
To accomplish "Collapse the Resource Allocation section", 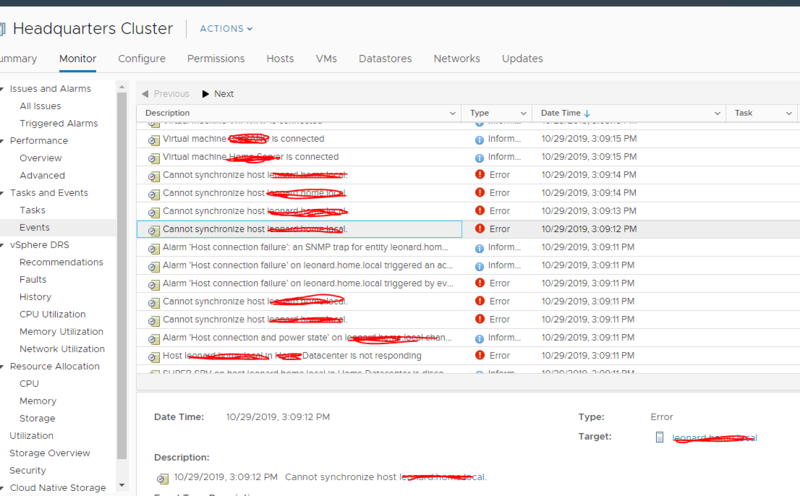I will point(2,366).
